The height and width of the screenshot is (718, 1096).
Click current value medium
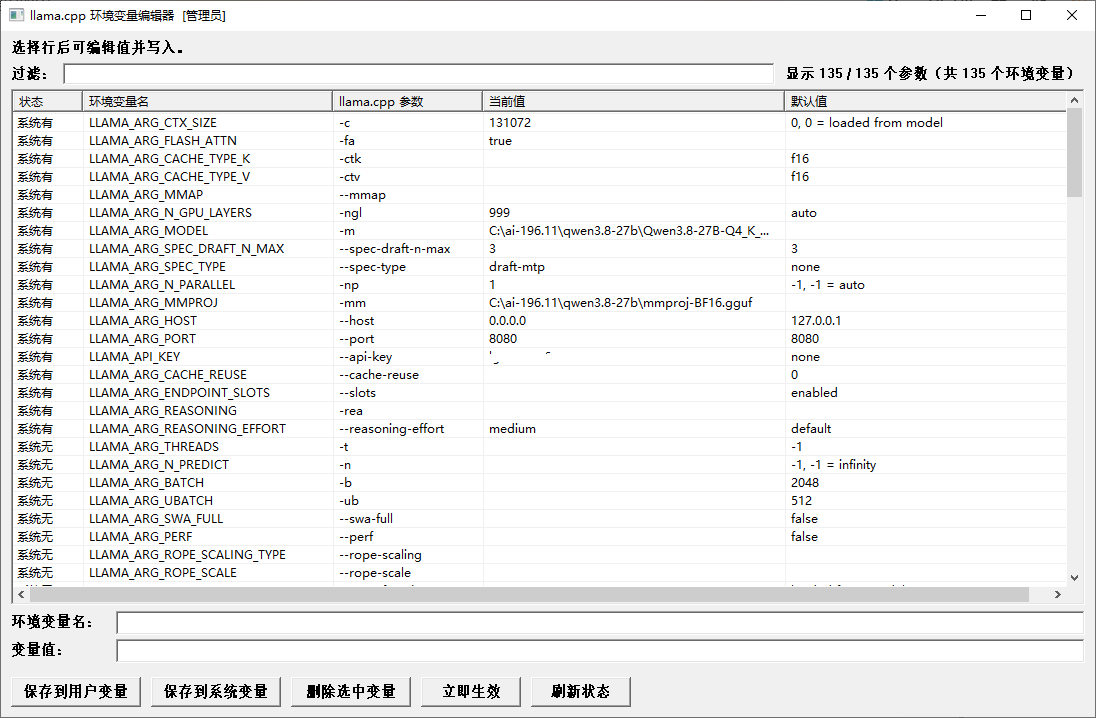pyautogui.click(x=512, y=429)
